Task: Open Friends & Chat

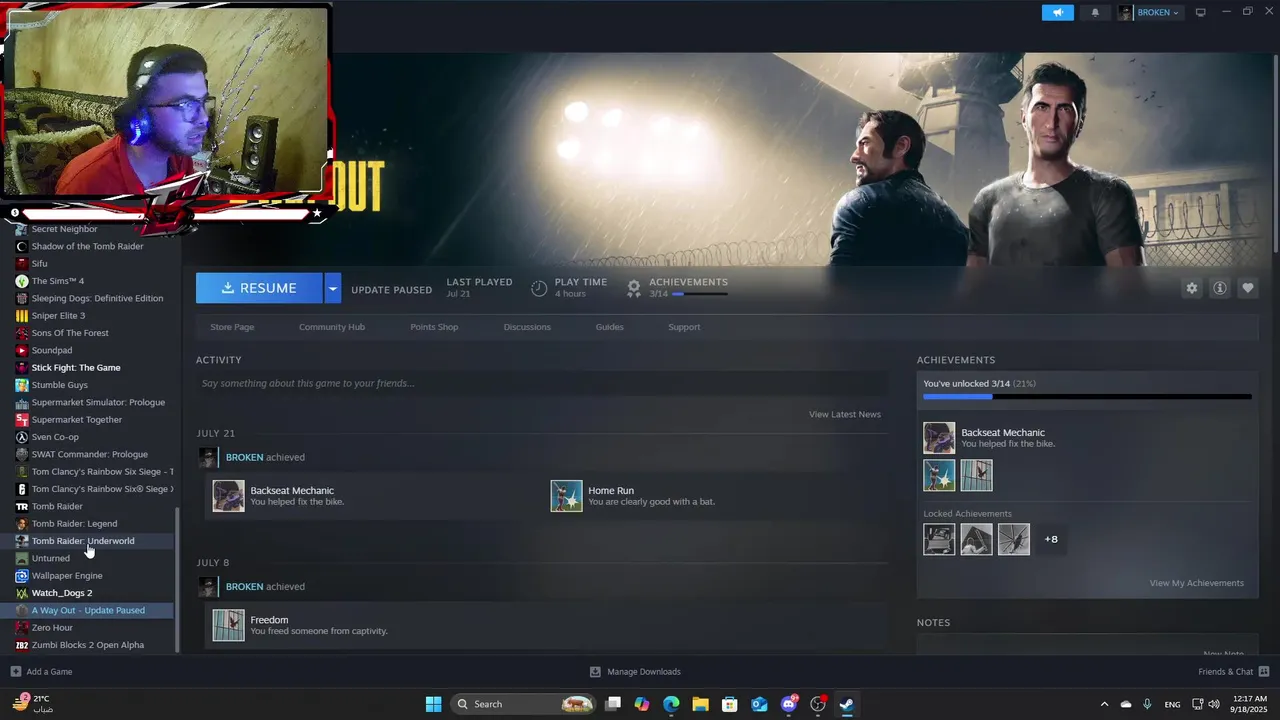Action: pyautogui.click(x=1234, y=672)
